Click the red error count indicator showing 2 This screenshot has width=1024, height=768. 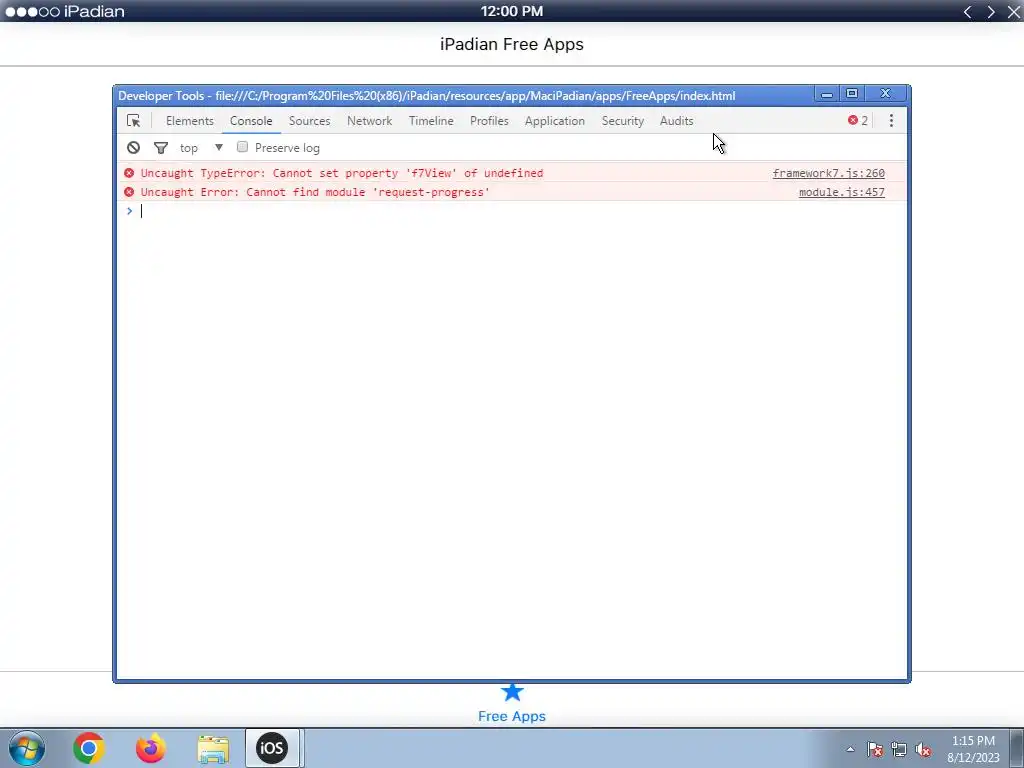click(858, 121)
